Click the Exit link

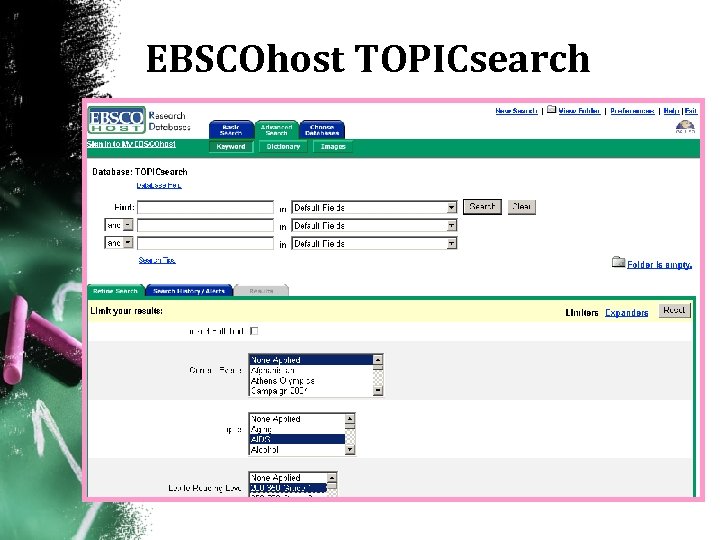[x=691, y=111]
